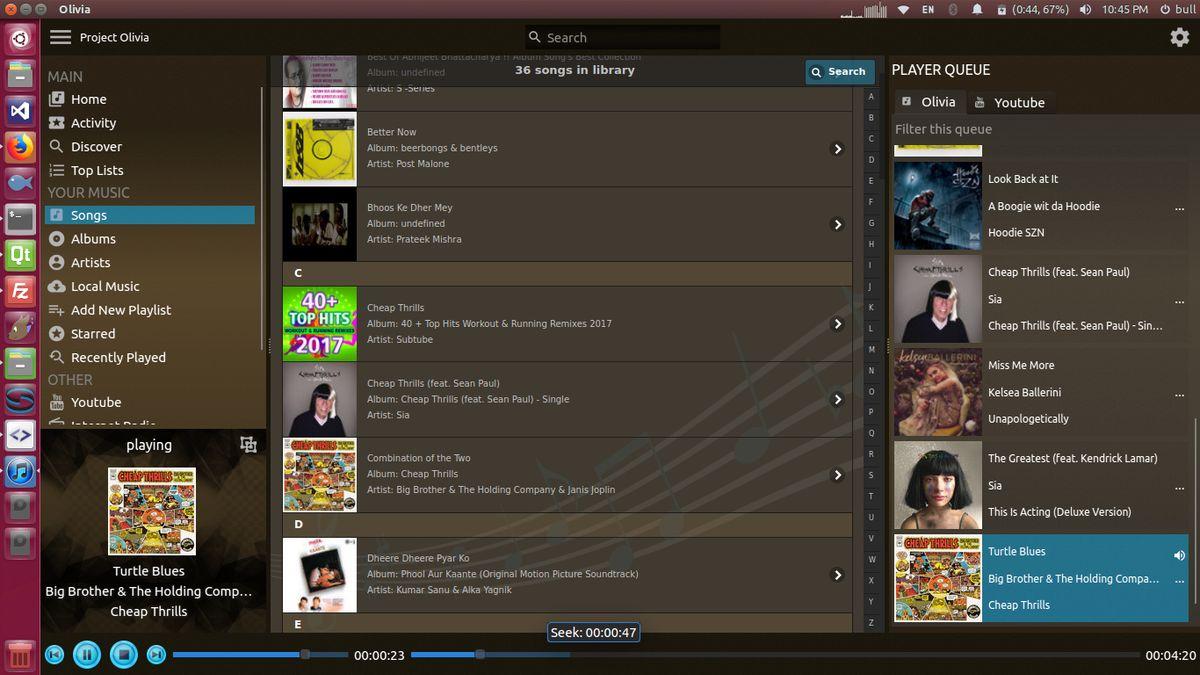
Task: Click the Home sidebar icon
Action: pos(57,99)
